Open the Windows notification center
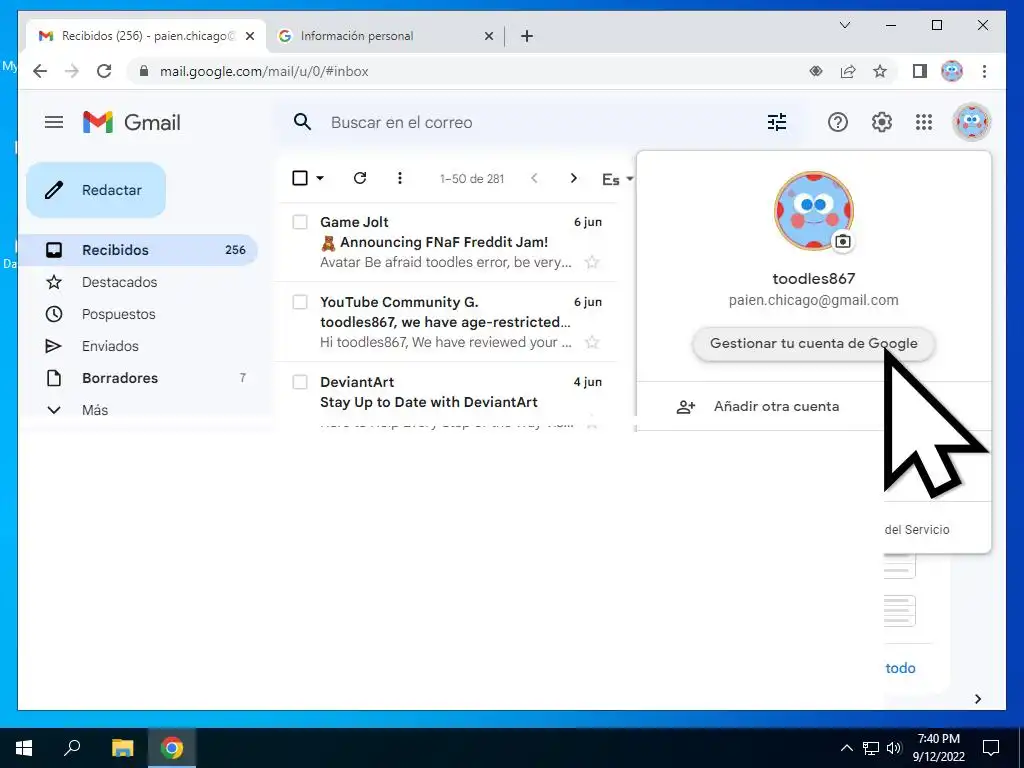 991,748
